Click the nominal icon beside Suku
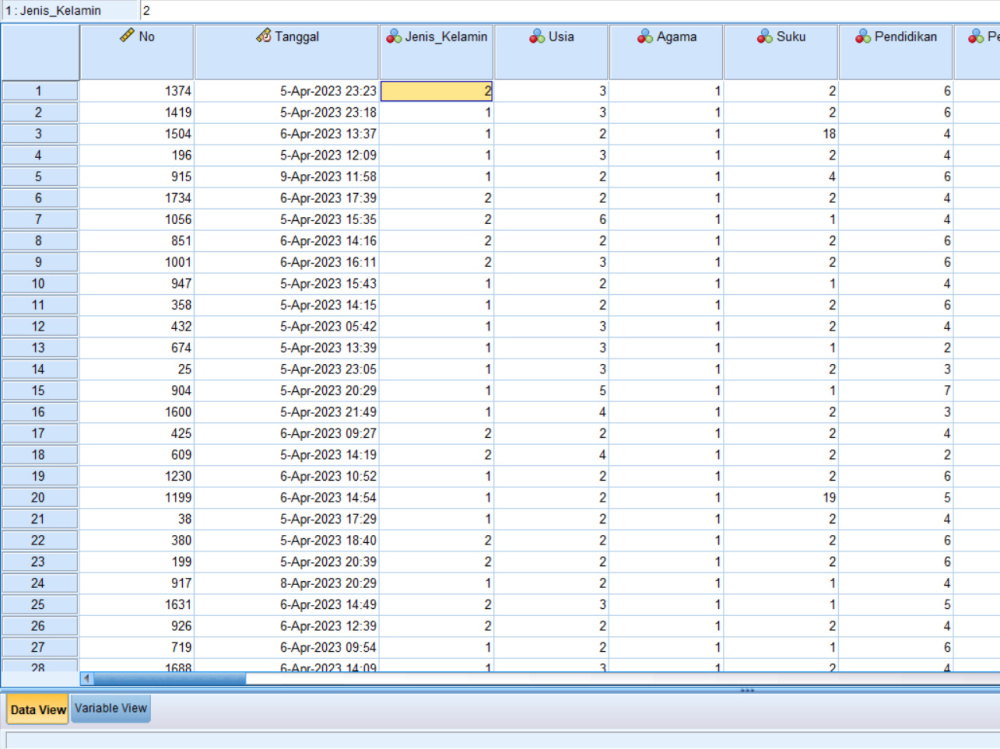The width and height of the screenshot is (1000, 749). [765, 36]
